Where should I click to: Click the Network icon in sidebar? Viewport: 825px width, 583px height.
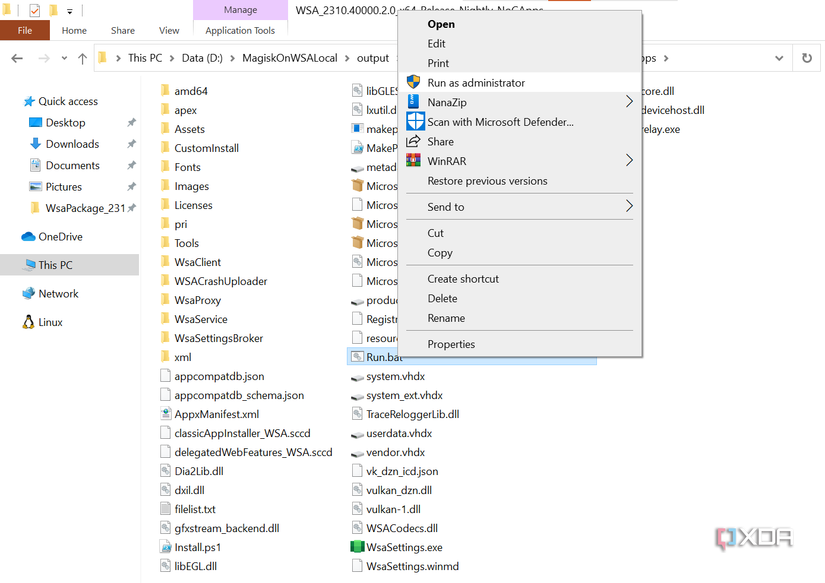pos(28,294)
